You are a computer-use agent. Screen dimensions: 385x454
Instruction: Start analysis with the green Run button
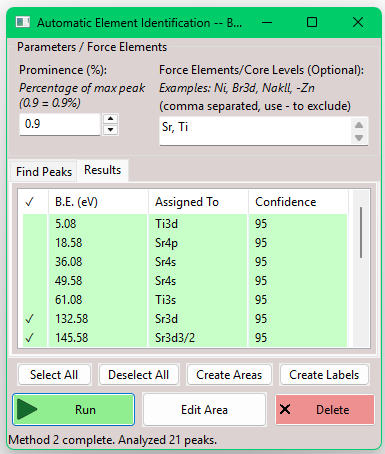[73, 409]
